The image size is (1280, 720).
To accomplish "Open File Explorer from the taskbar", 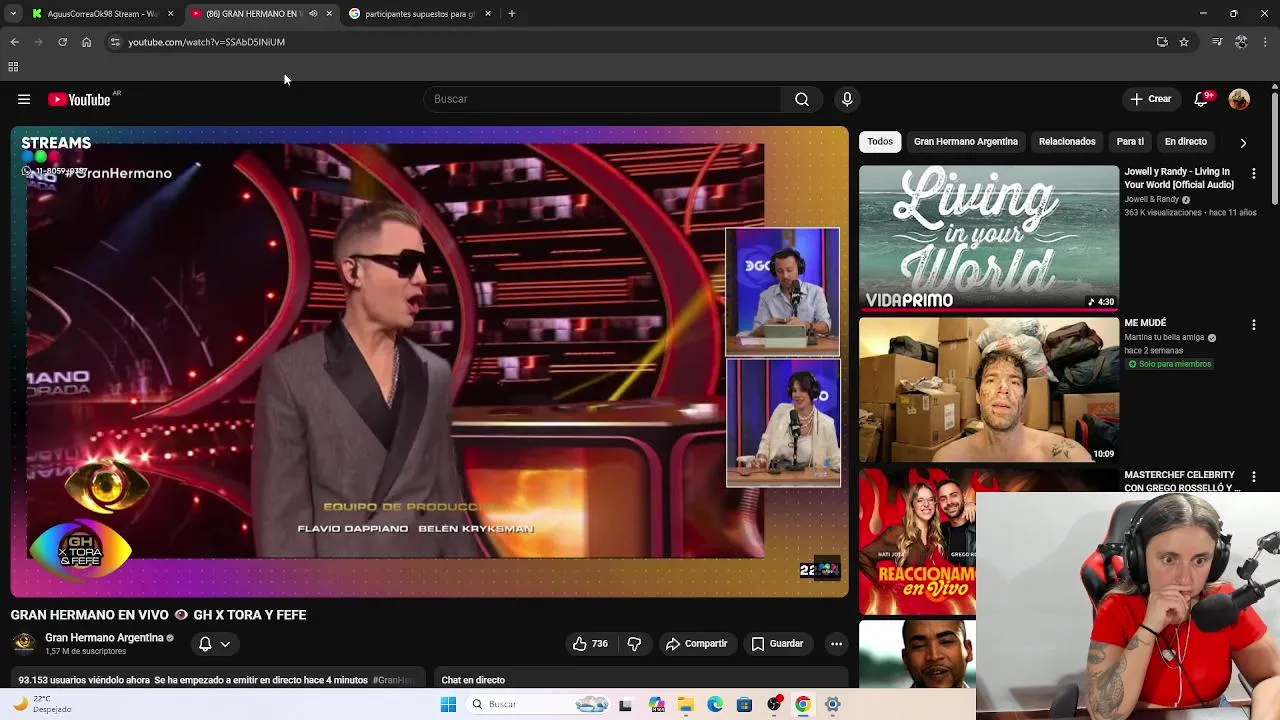I will (686, 705).
